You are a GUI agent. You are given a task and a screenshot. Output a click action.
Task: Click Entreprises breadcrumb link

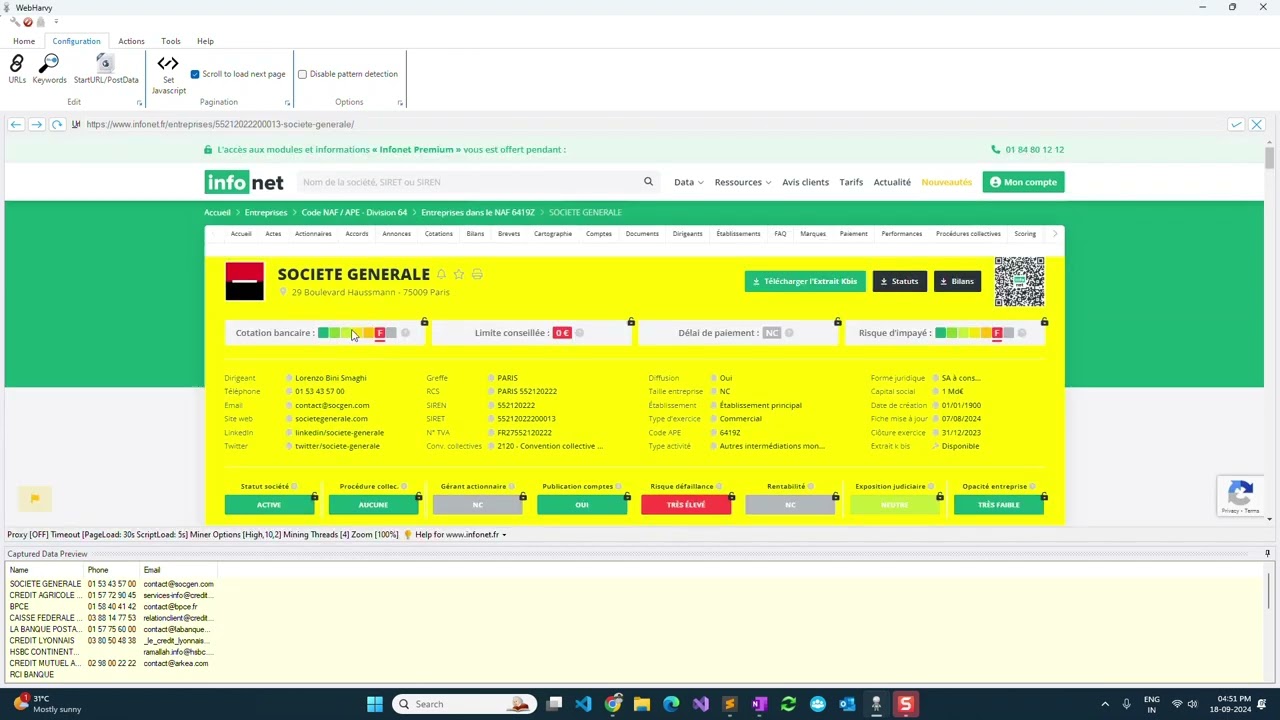coord(266,212)
